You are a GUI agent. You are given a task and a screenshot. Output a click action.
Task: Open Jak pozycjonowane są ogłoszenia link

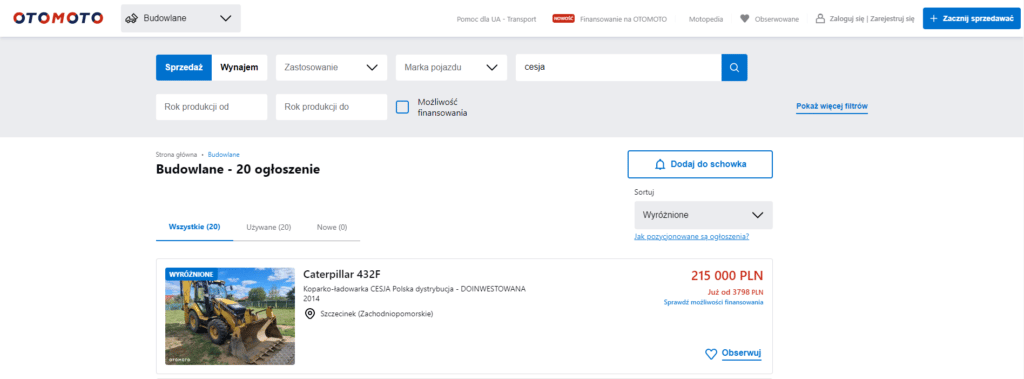[x=692, y=237]
